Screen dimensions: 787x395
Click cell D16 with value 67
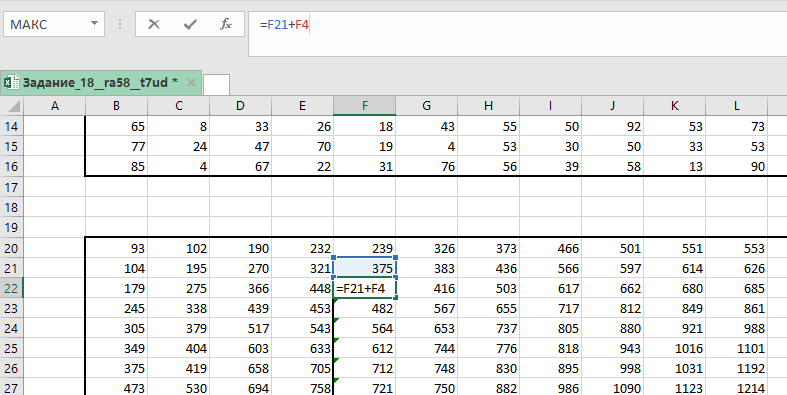[x=240, y=166]
